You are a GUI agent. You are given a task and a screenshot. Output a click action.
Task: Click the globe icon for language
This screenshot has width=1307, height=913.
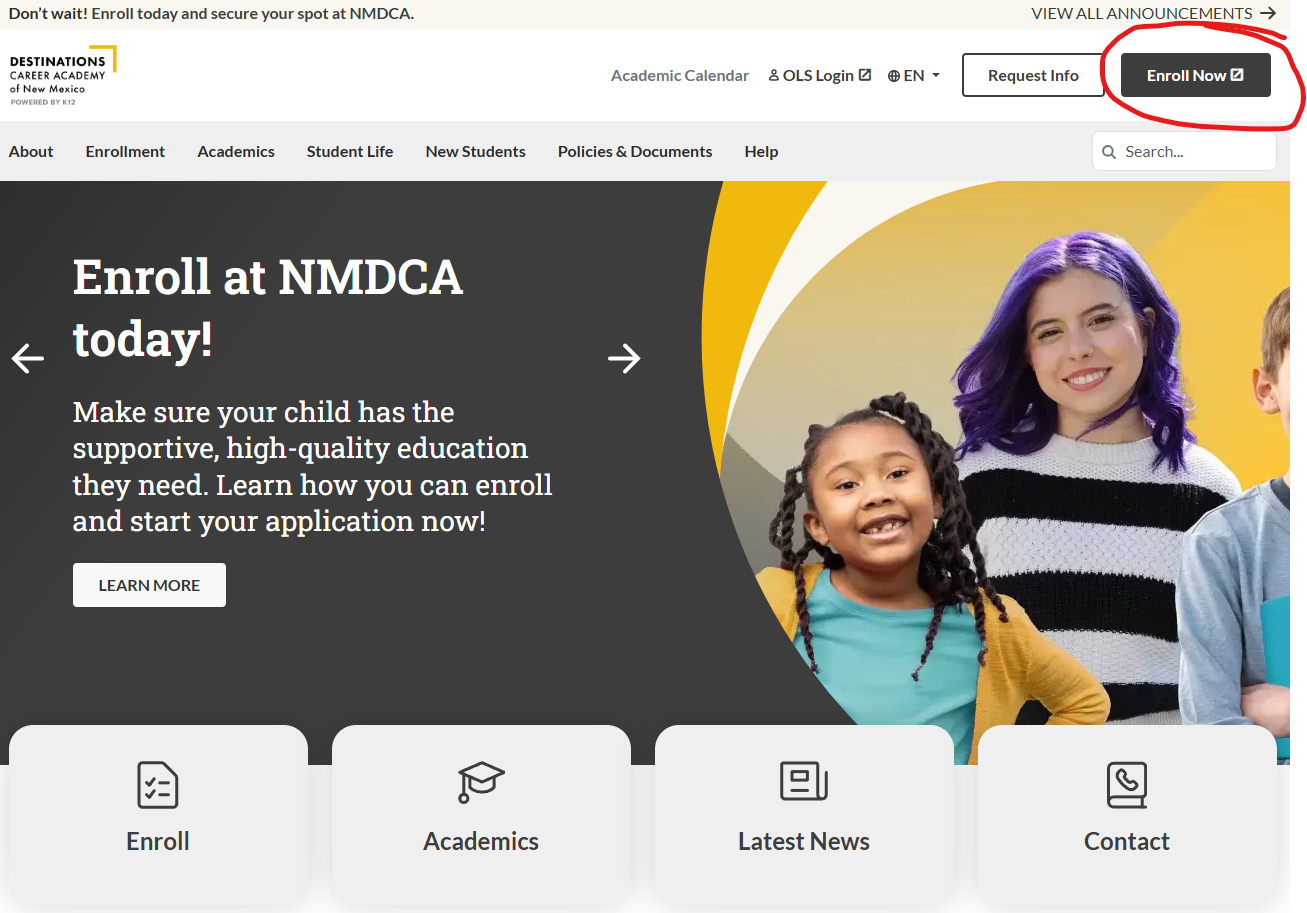tap(894, 76)
